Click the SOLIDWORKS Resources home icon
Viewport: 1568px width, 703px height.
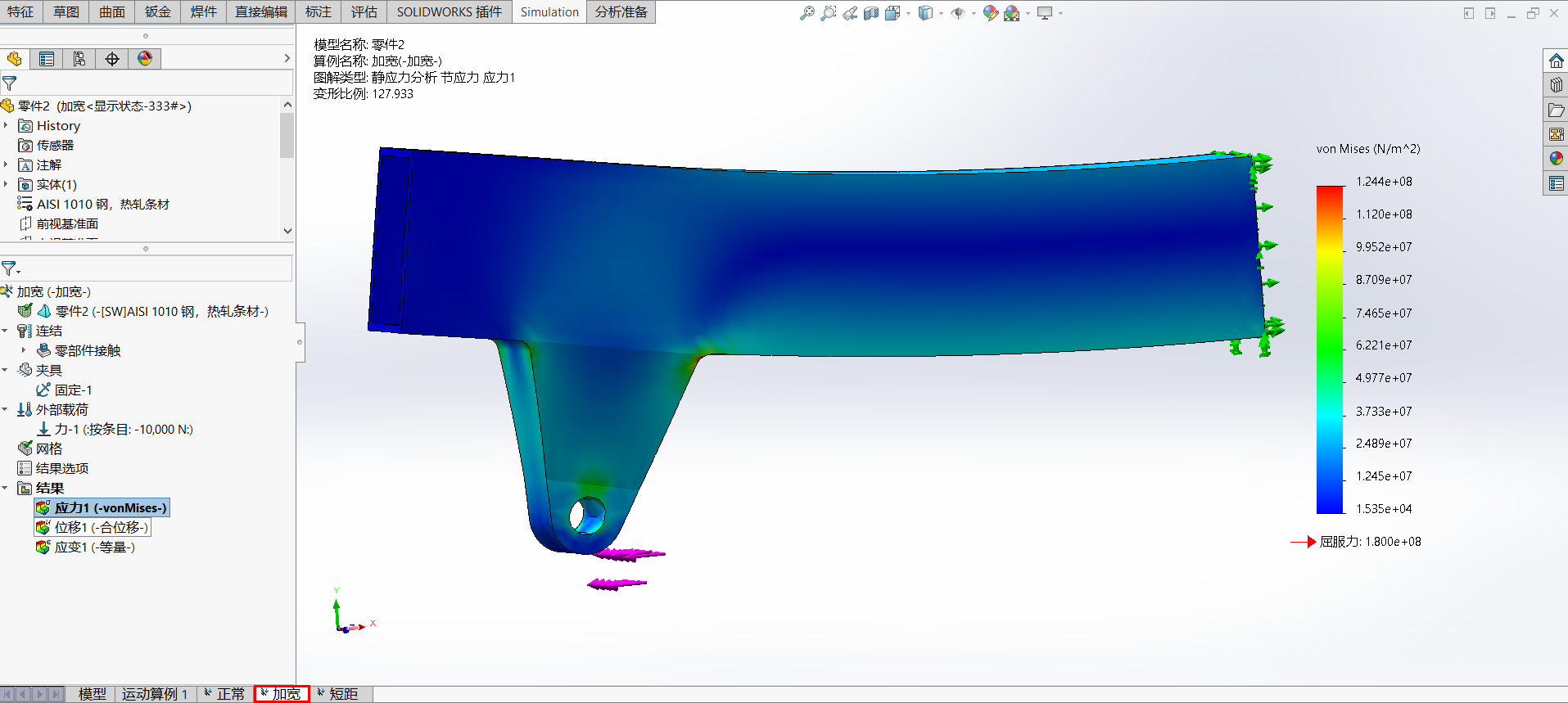tap(1556, 61)
